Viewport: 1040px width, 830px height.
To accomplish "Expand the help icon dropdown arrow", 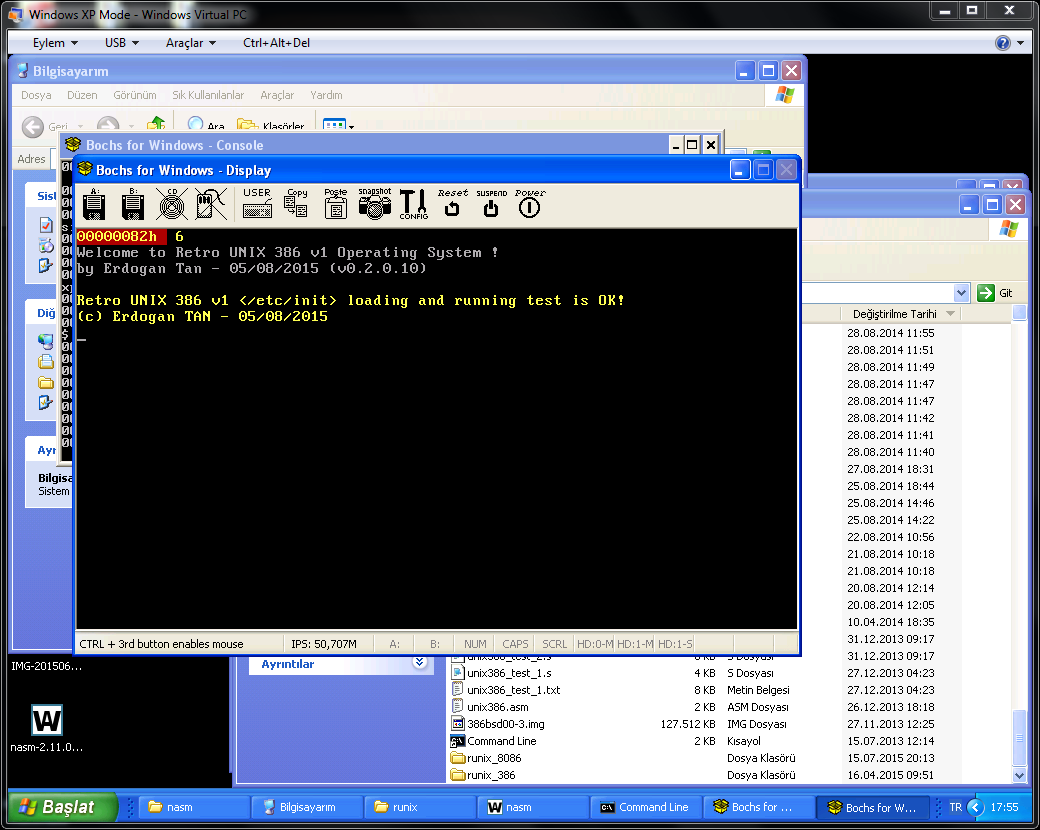I will click(x=1020, y=43).
